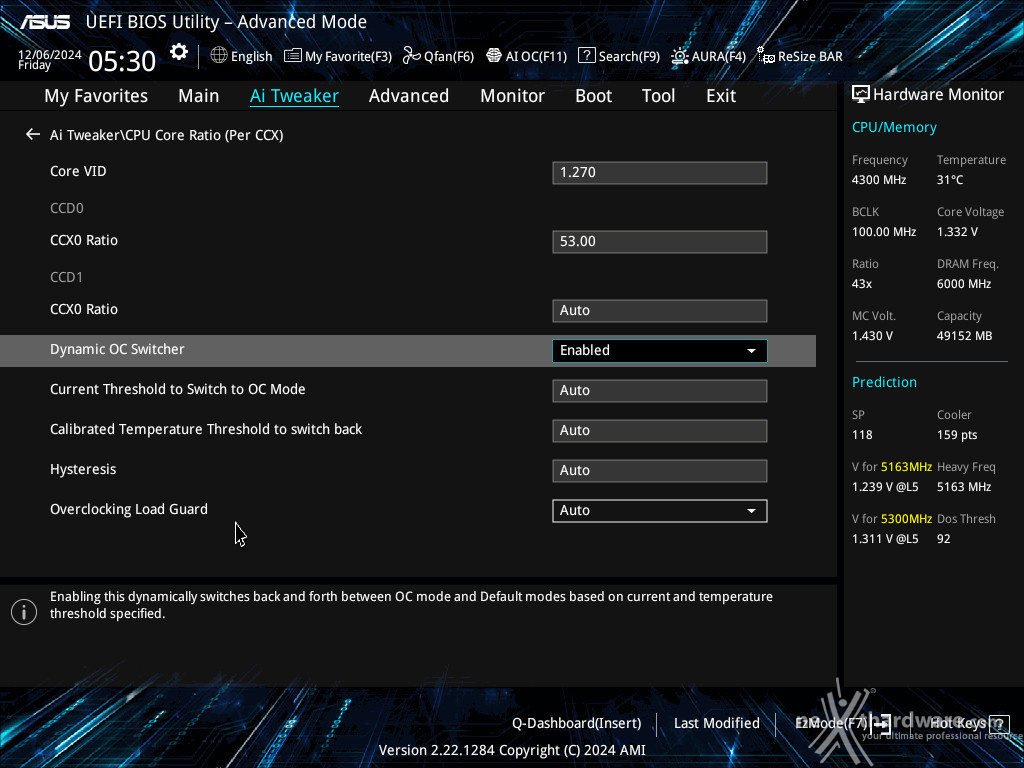This screenshot has height=768, width=1024.
Task: Click the Ai Tweaker\CPU Core Ratio breadcrumb path
Action: click(x=167, y=135)
